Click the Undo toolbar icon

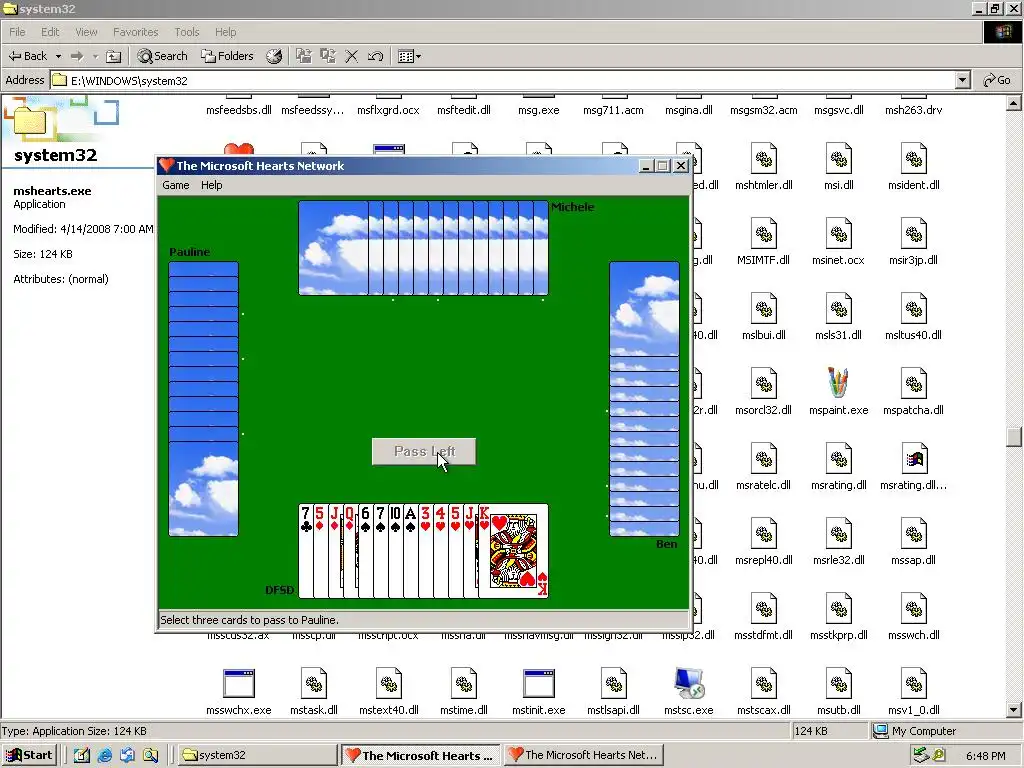pyautogui.click(x=376, y=56)
